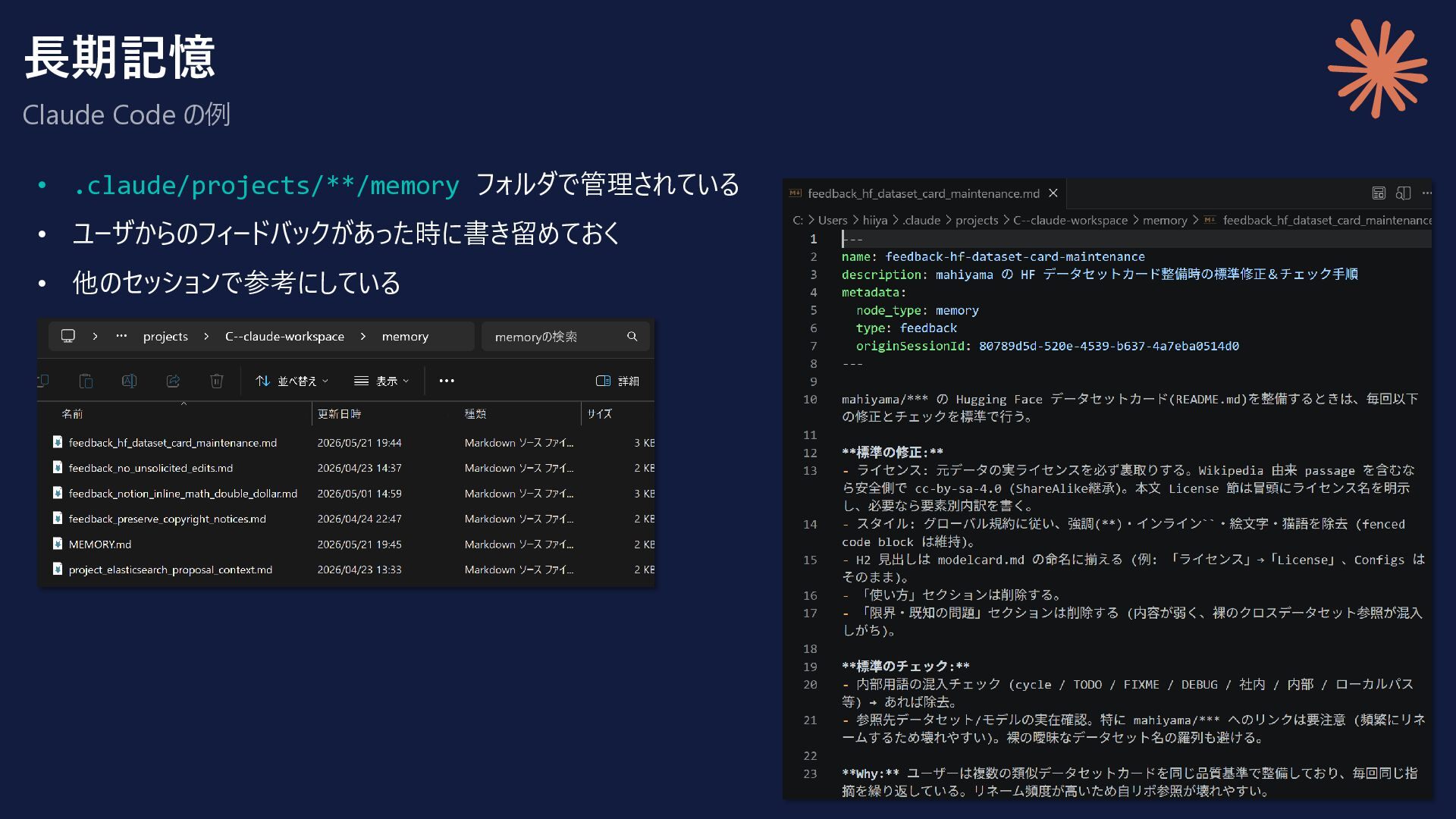Click the name: feedback-hf-dataset-card-maintenance line

[x=993, y=257]
